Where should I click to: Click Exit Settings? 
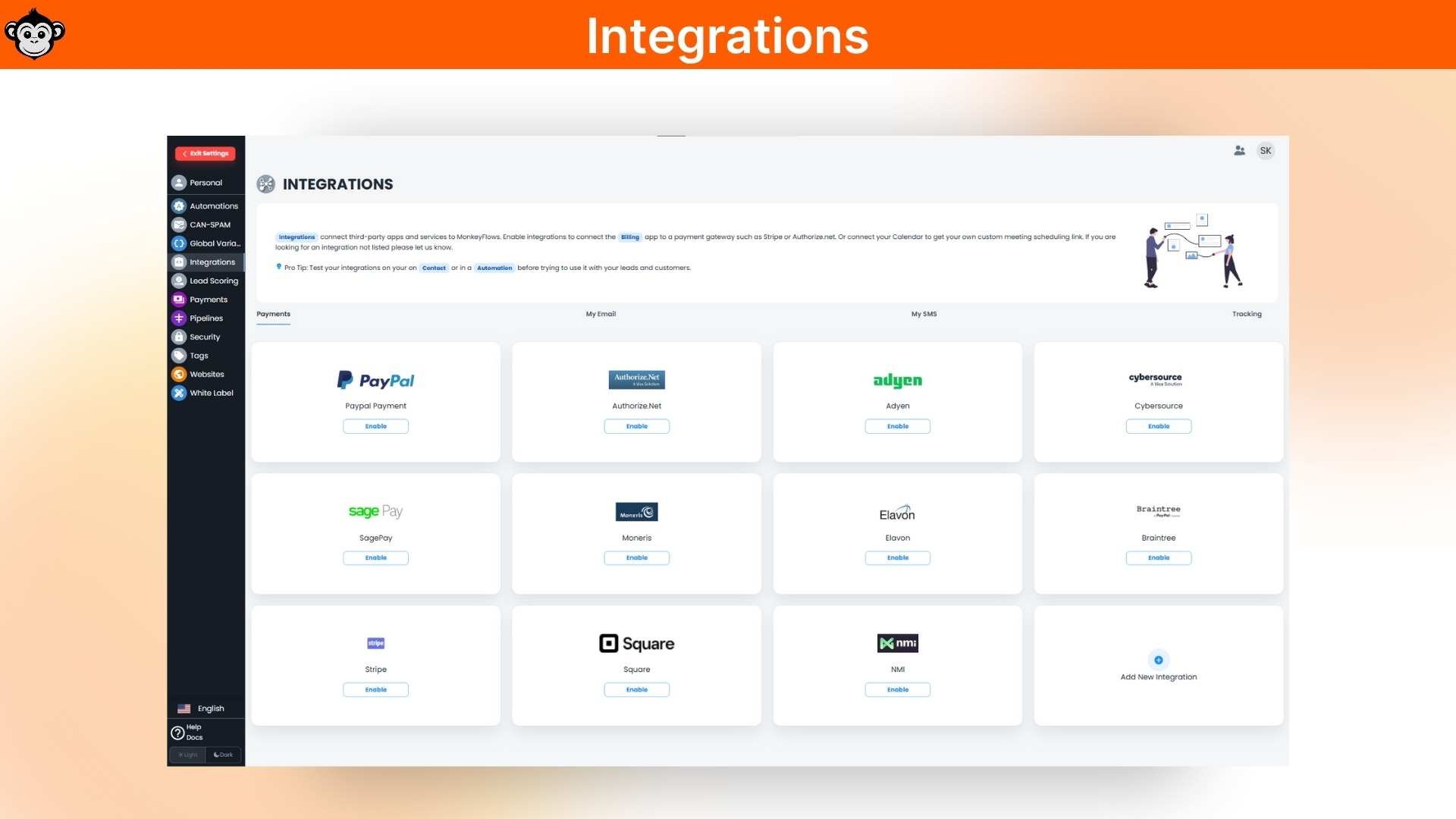(205, 153)
